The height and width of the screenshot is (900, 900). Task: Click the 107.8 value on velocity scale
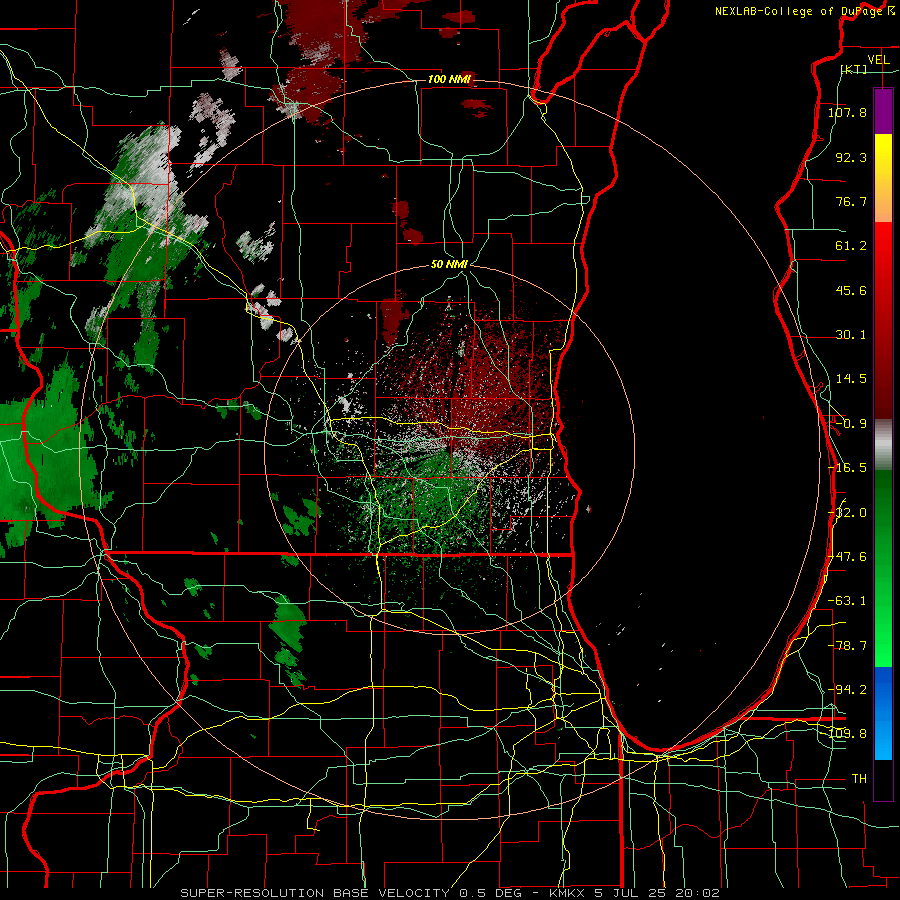click(x=847, y=112)
